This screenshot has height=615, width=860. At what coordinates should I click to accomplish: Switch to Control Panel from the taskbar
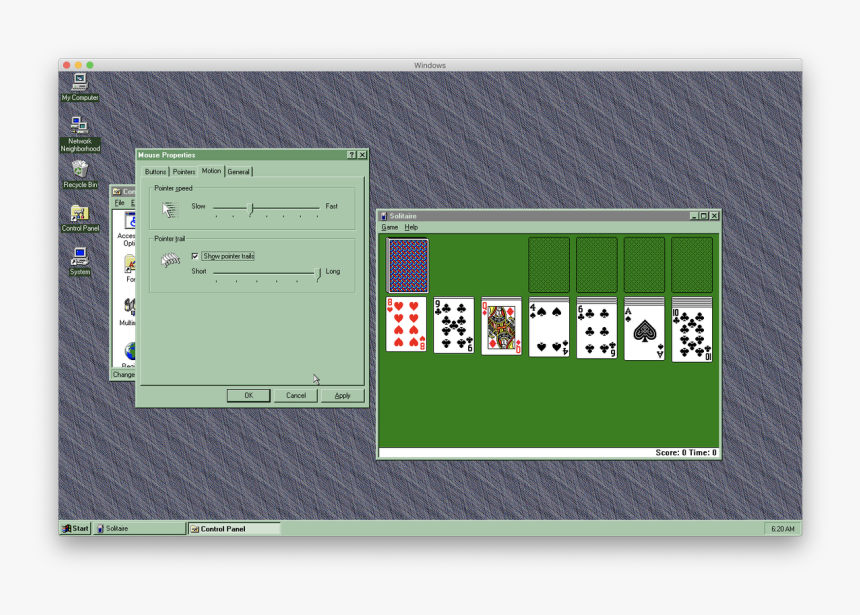[x=234, y=528]
